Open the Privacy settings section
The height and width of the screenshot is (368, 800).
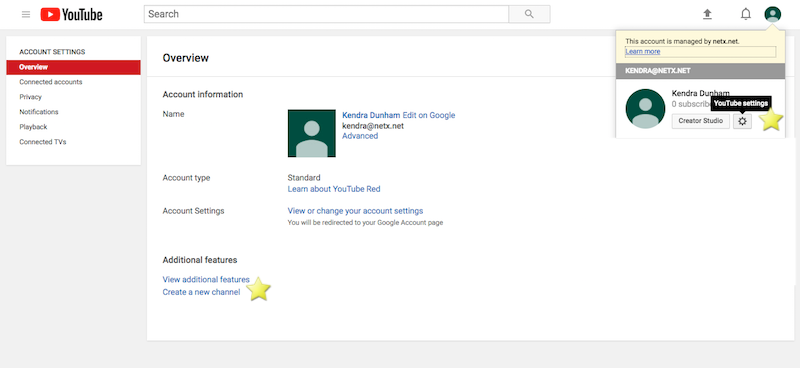tap(31, 97)
